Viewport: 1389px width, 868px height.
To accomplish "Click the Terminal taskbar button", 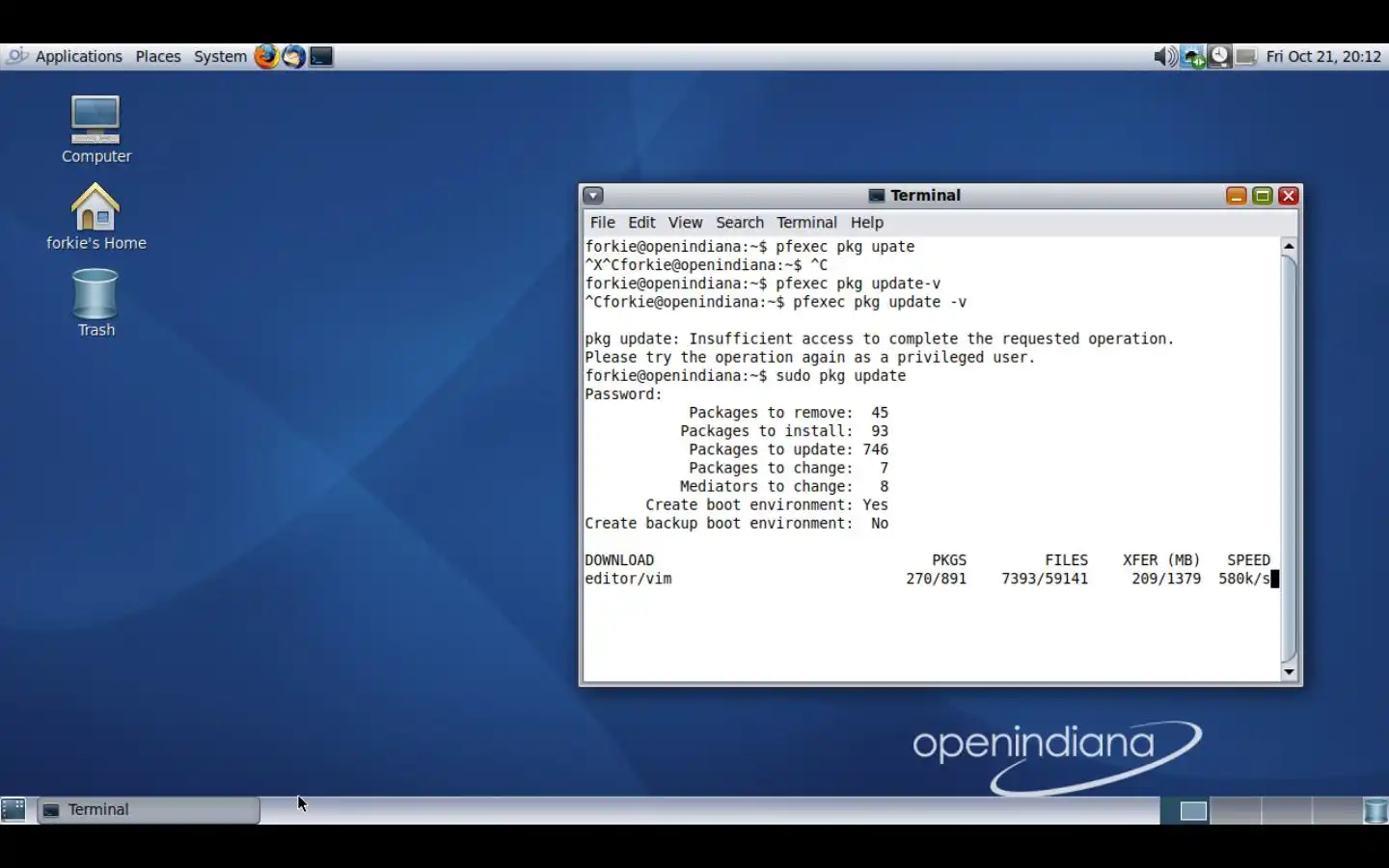I will [x=149, y=810].
